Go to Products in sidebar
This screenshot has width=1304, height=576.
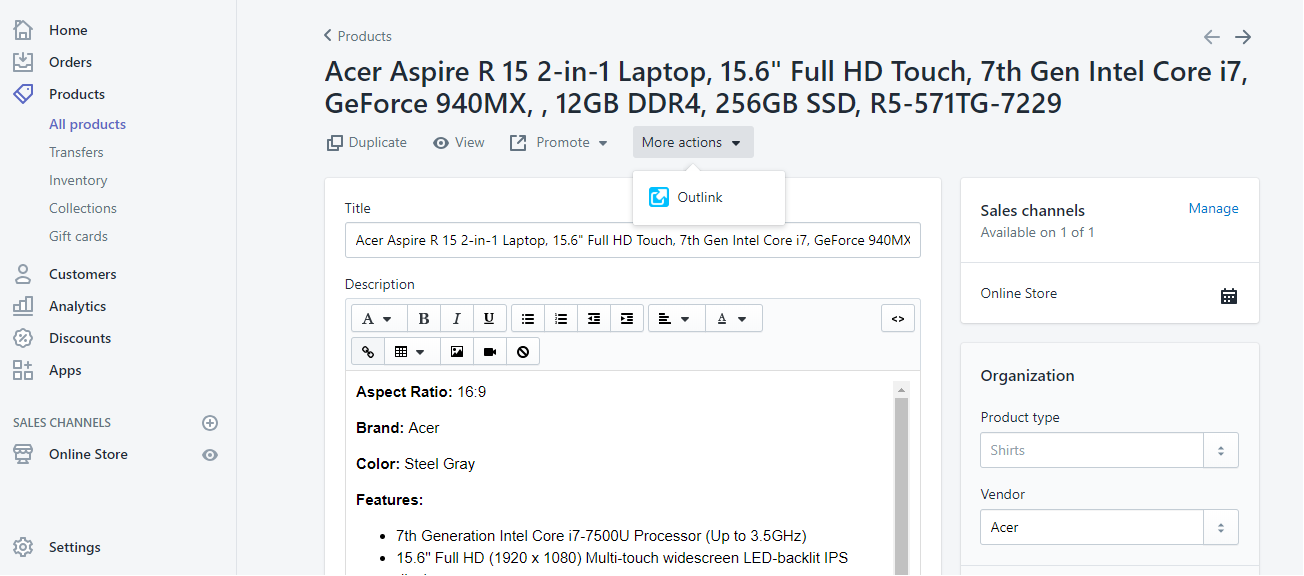[77, 94]
